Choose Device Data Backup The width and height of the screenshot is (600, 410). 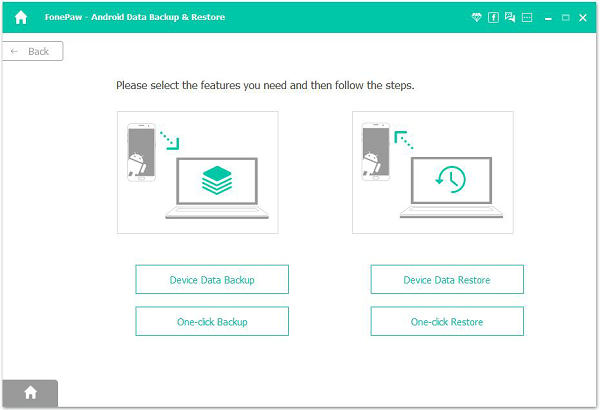pyautogui.click(x=212, y=280)
